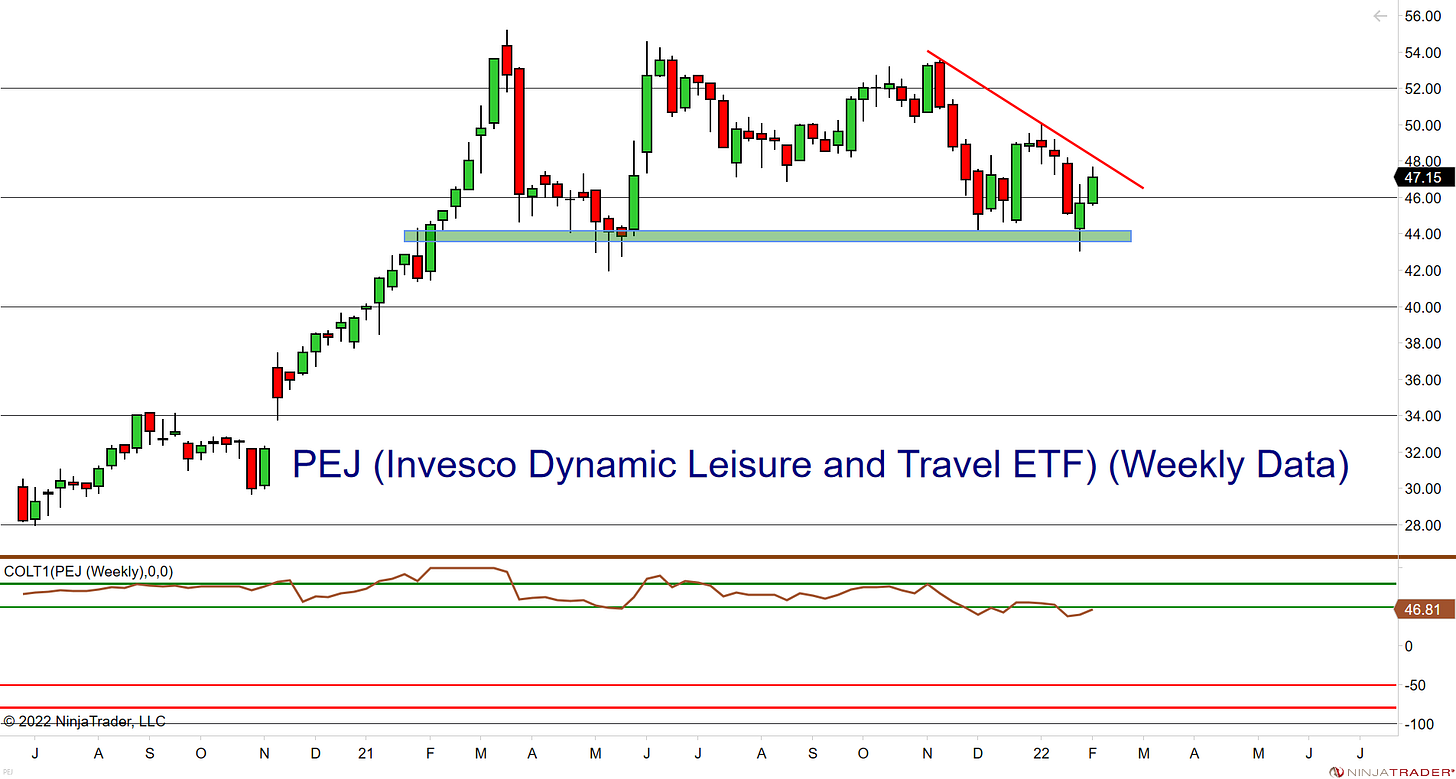1456x779 pixels.
Task: Click the PEJ Invesco Dynamic Leisure title text
Action: point(820,465)
